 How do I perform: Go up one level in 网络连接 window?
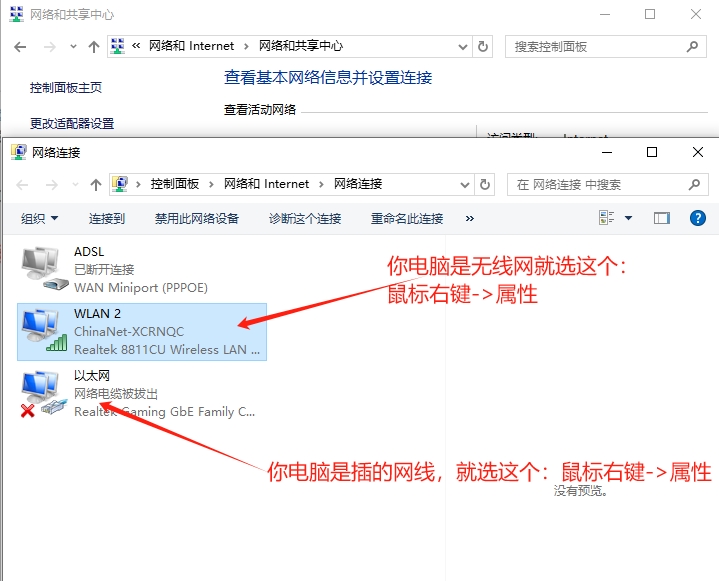point(96,184)
